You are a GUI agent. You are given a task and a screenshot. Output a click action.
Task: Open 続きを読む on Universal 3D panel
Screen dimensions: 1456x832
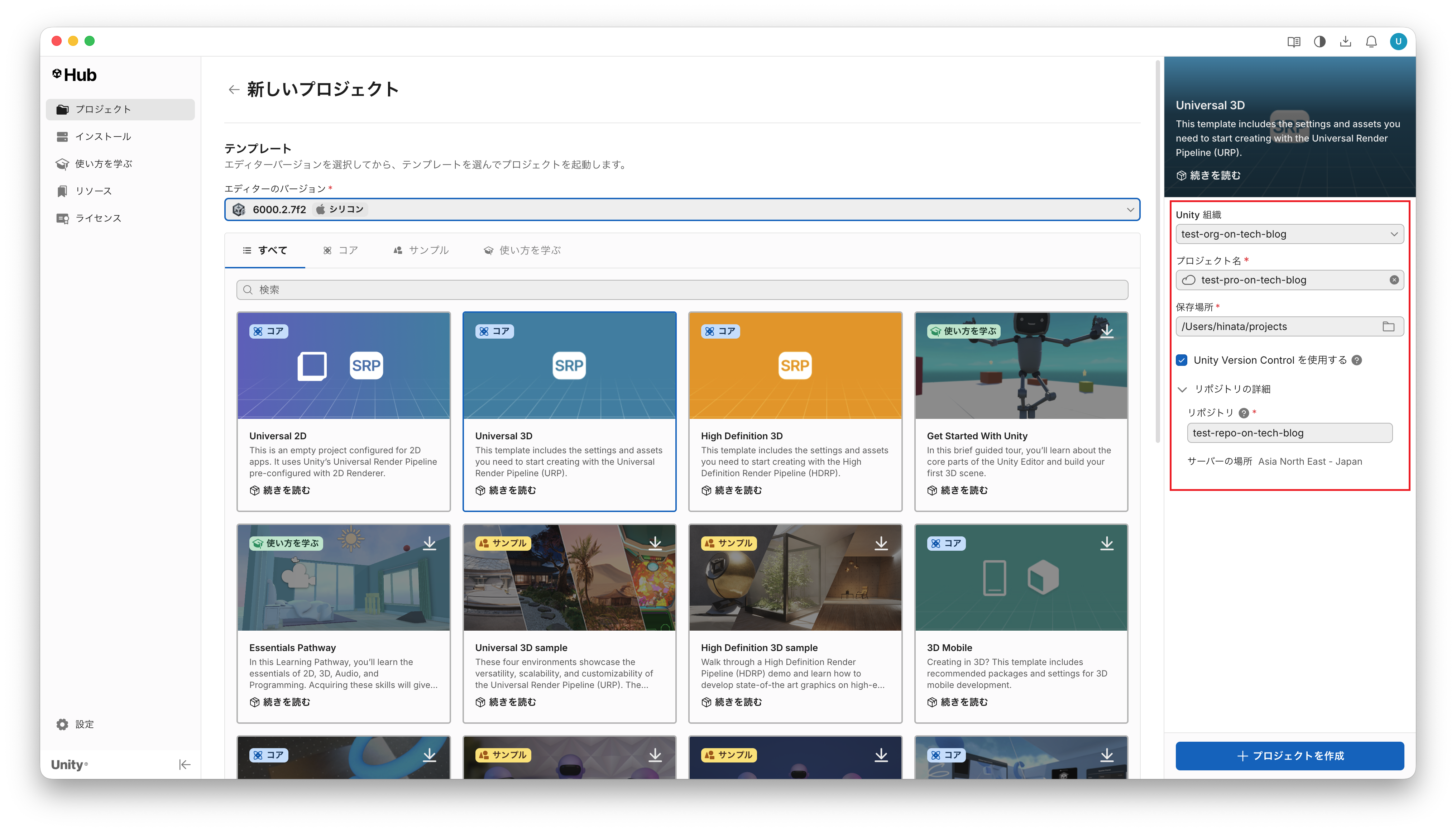[1207, 176]
